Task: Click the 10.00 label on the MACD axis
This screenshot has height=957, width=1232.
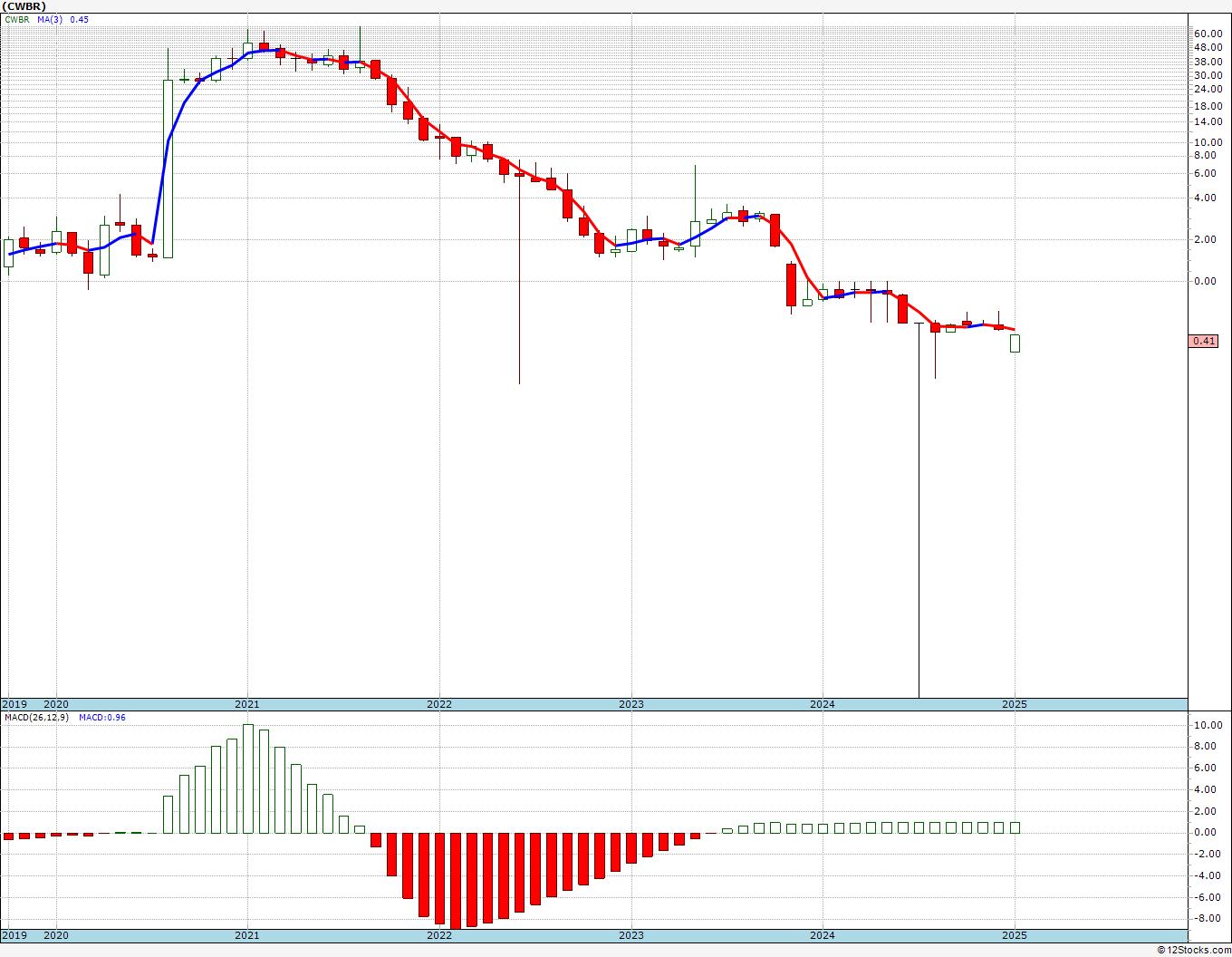Action: tap(1208, 726)
